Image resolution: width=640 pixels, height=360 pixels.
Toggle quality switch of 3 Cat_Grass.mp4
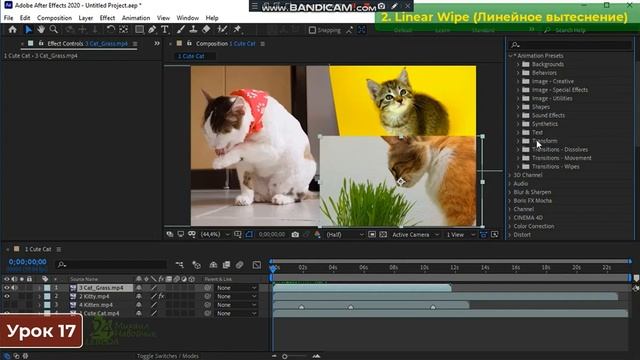154,288
